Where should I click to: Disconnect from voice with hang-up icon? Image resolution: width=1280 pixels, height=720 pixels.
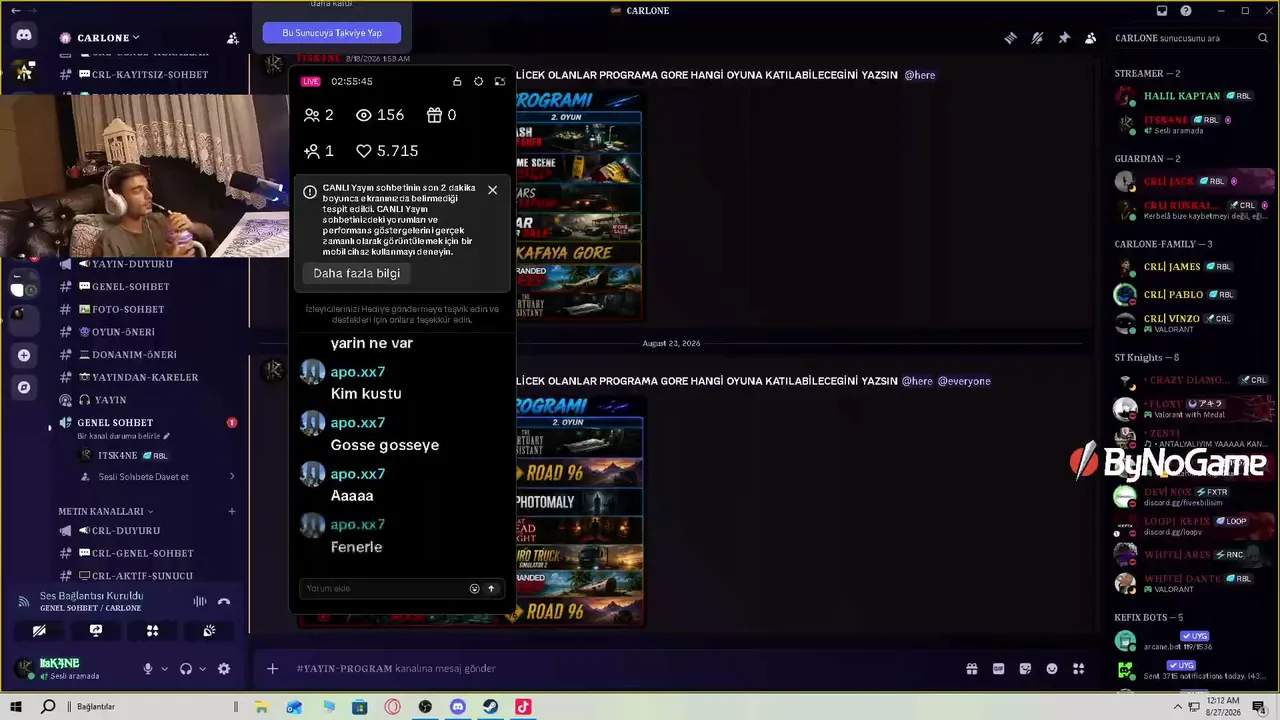coord(224,601)
